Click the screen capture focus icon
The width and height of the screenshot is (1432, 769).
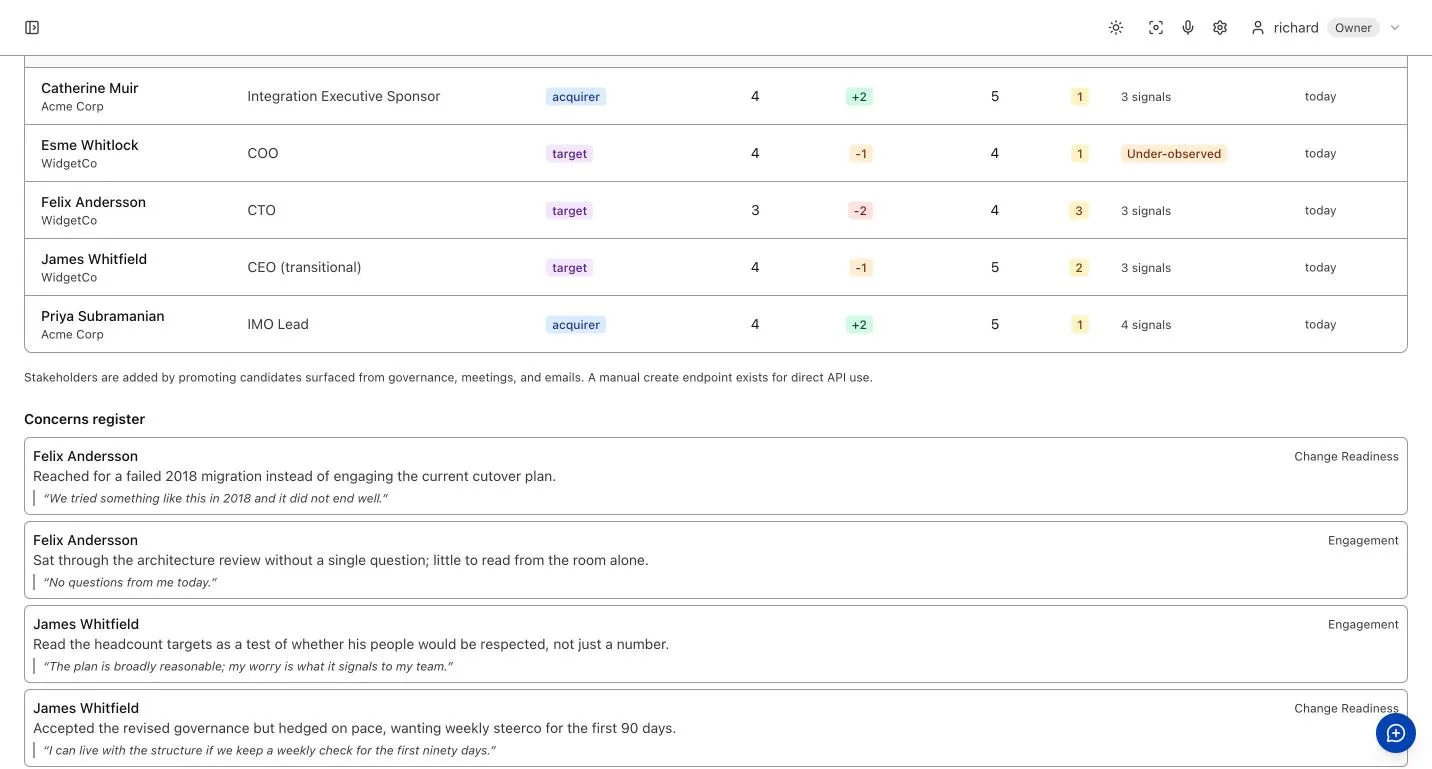coord(1156,28)
